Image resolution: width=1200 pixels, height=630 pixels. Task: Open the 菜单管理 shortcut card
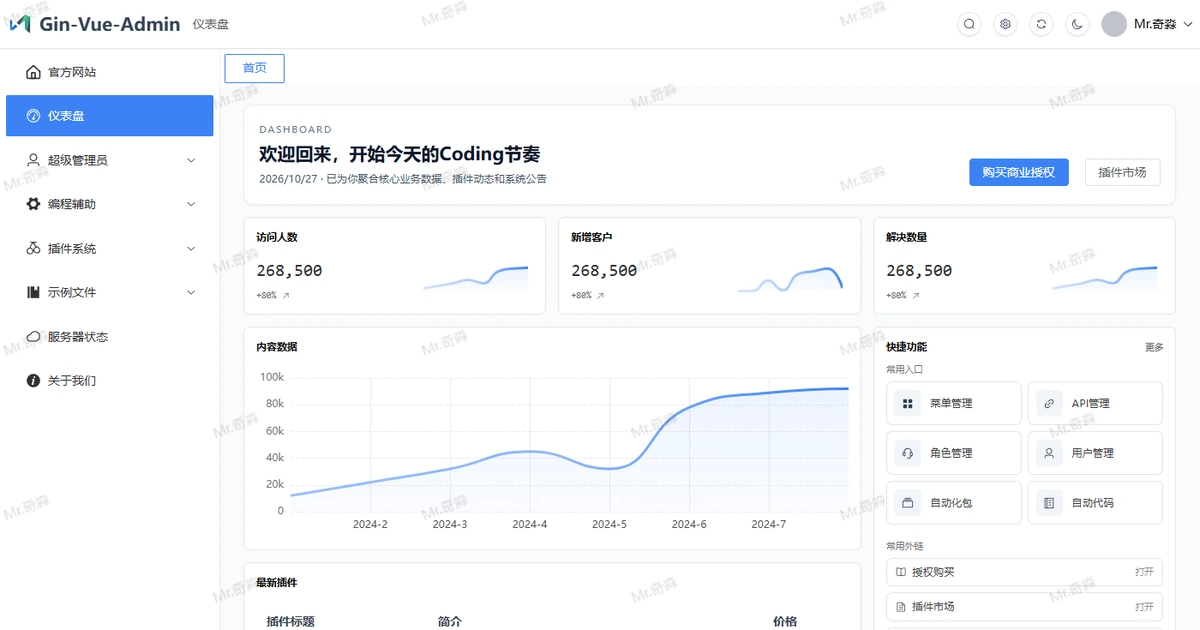(954, 403)
